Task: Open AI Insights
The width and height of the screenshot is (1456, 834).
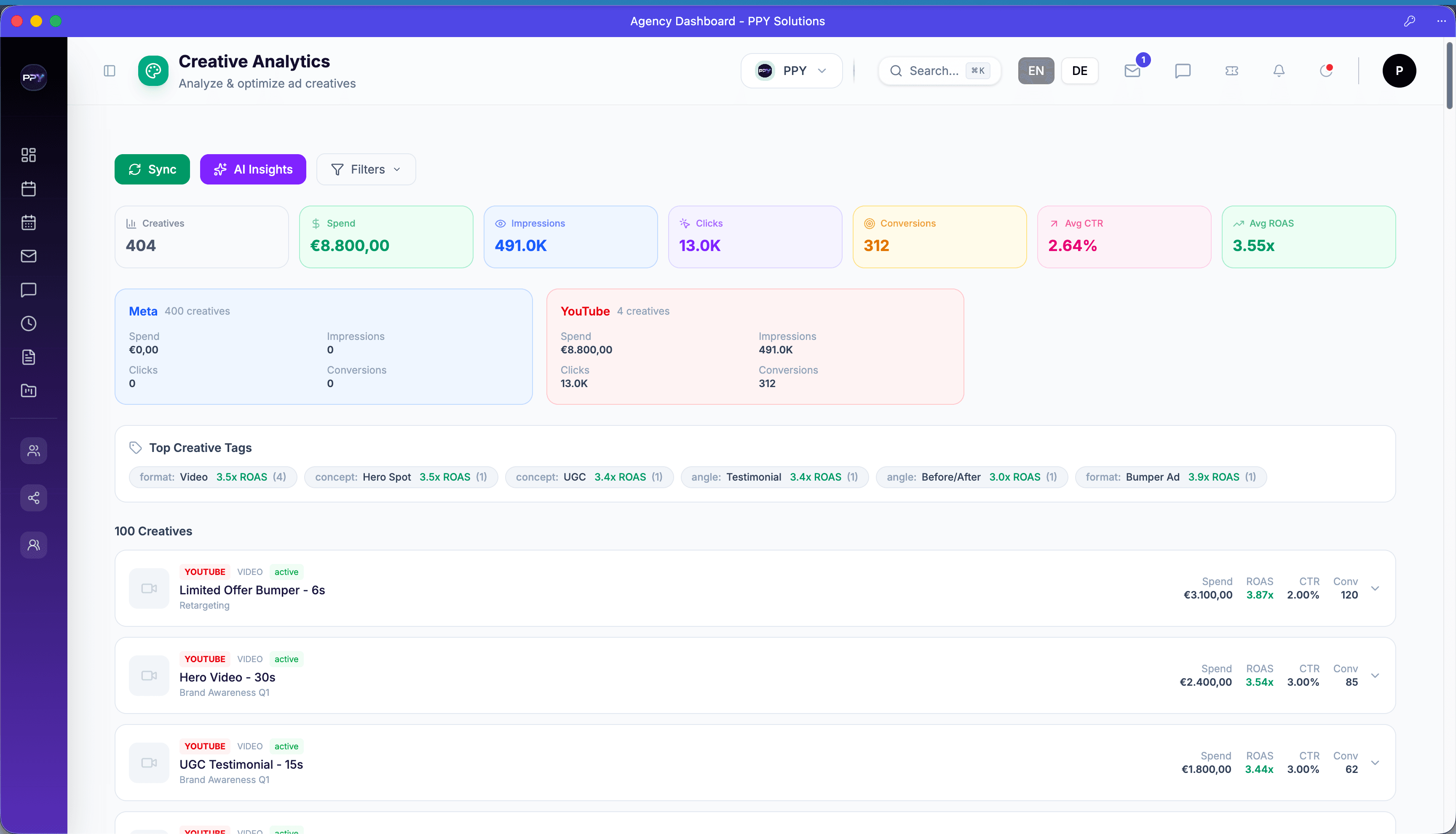Action: click(253, 169)
